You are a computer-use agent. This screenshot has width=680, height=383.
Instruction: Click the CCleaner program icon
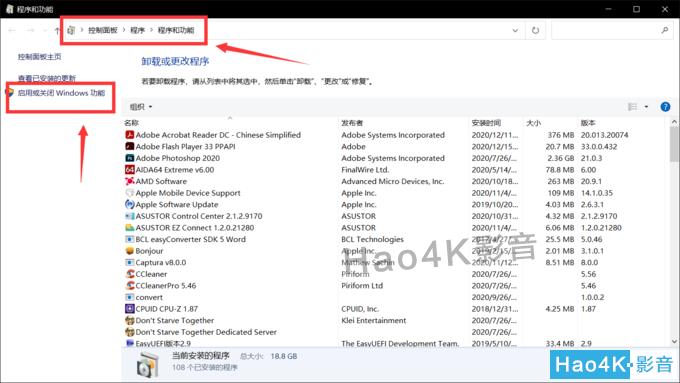tap(129, 274)
